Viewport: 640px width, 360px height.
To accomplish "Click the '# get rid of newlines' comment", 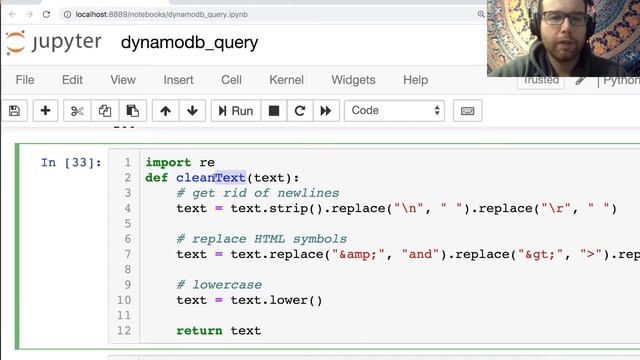I will click(258, 193).
